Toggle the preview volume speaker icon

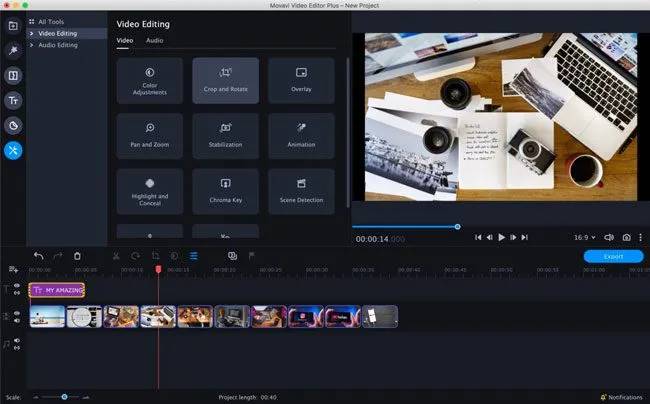609,237
